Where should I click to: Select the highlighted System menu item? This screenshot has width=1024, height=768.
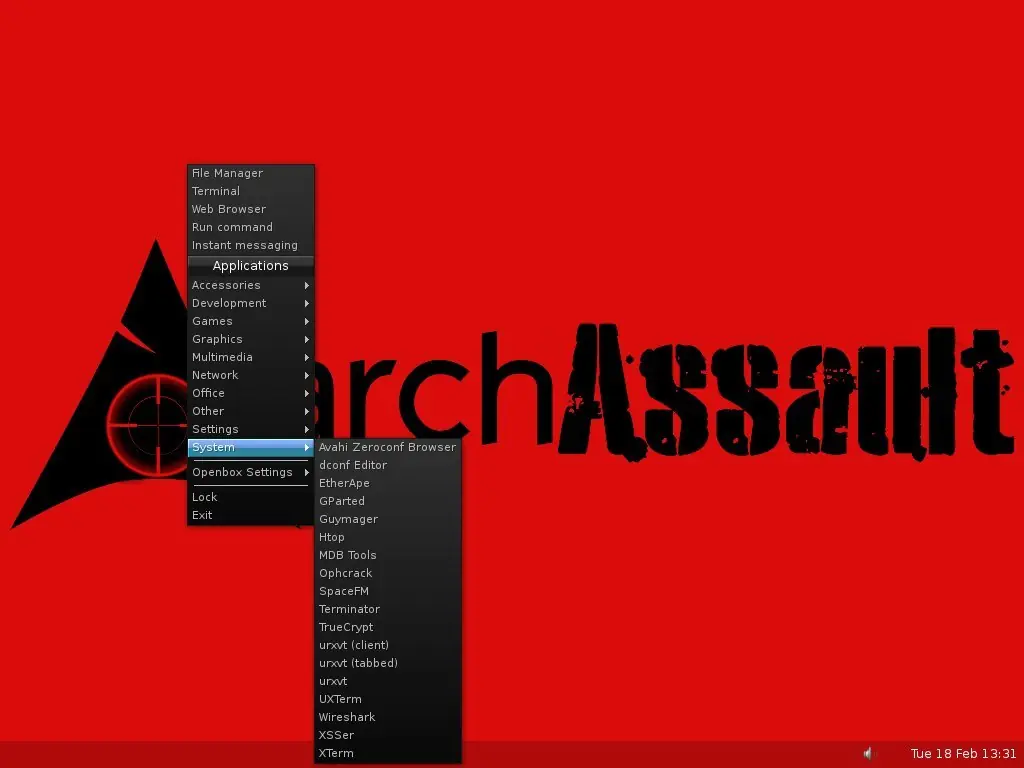pyautogui.click(x=251, y=447)
